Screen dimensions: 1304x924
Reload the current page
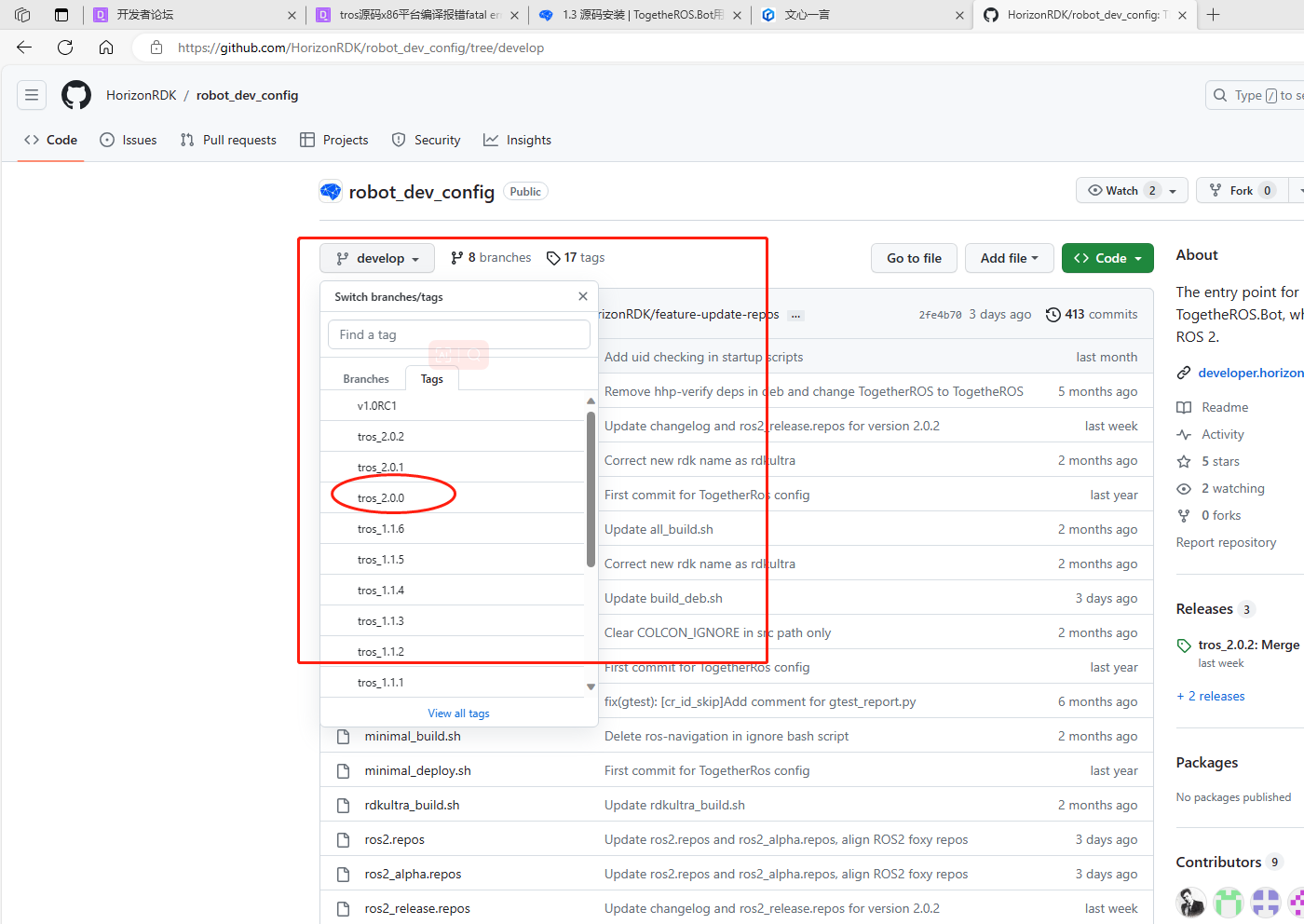coord(65,48)
